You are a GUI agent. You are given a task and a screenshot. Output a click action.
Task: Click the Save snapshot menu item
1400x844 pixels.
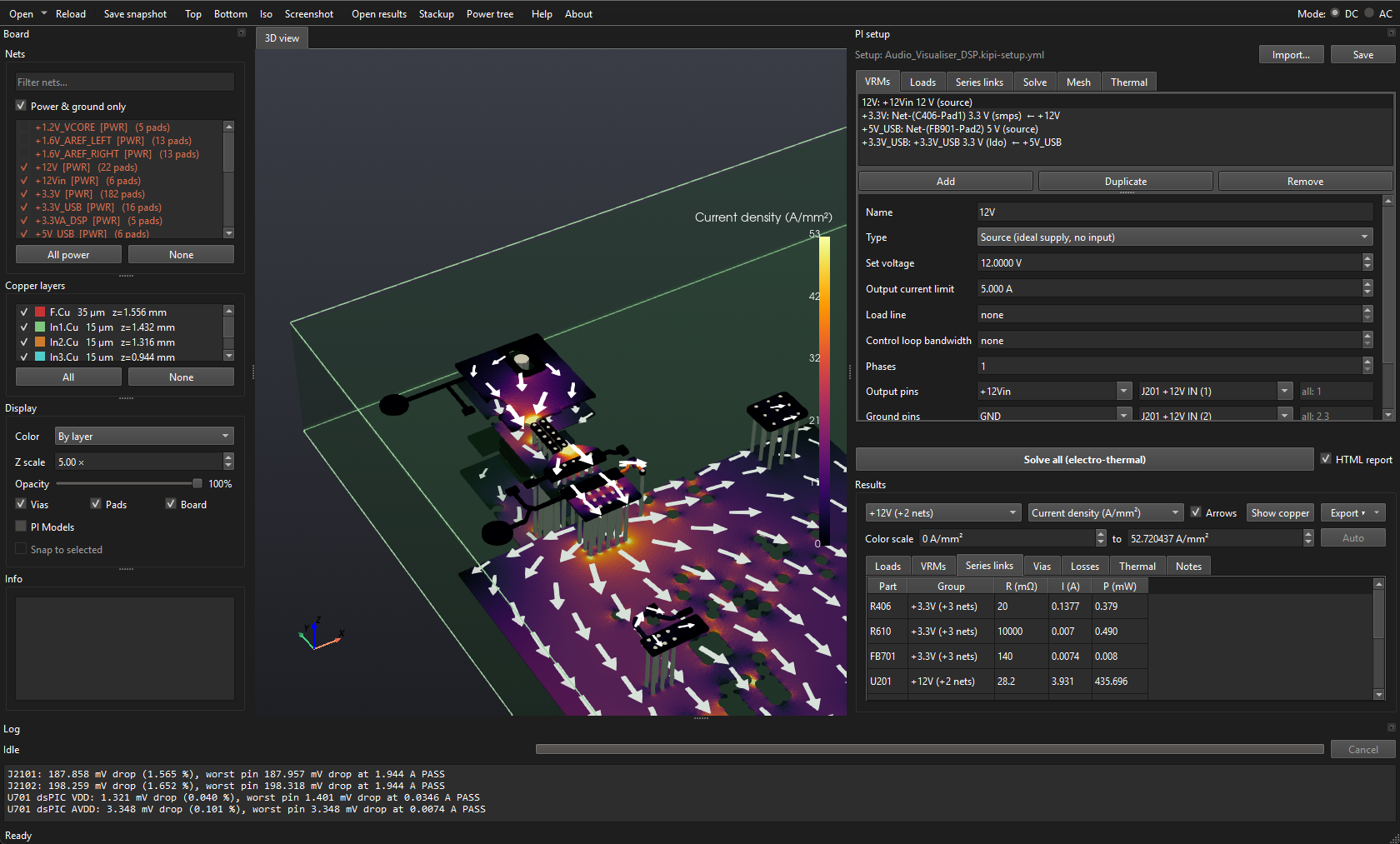coord(135,14)
